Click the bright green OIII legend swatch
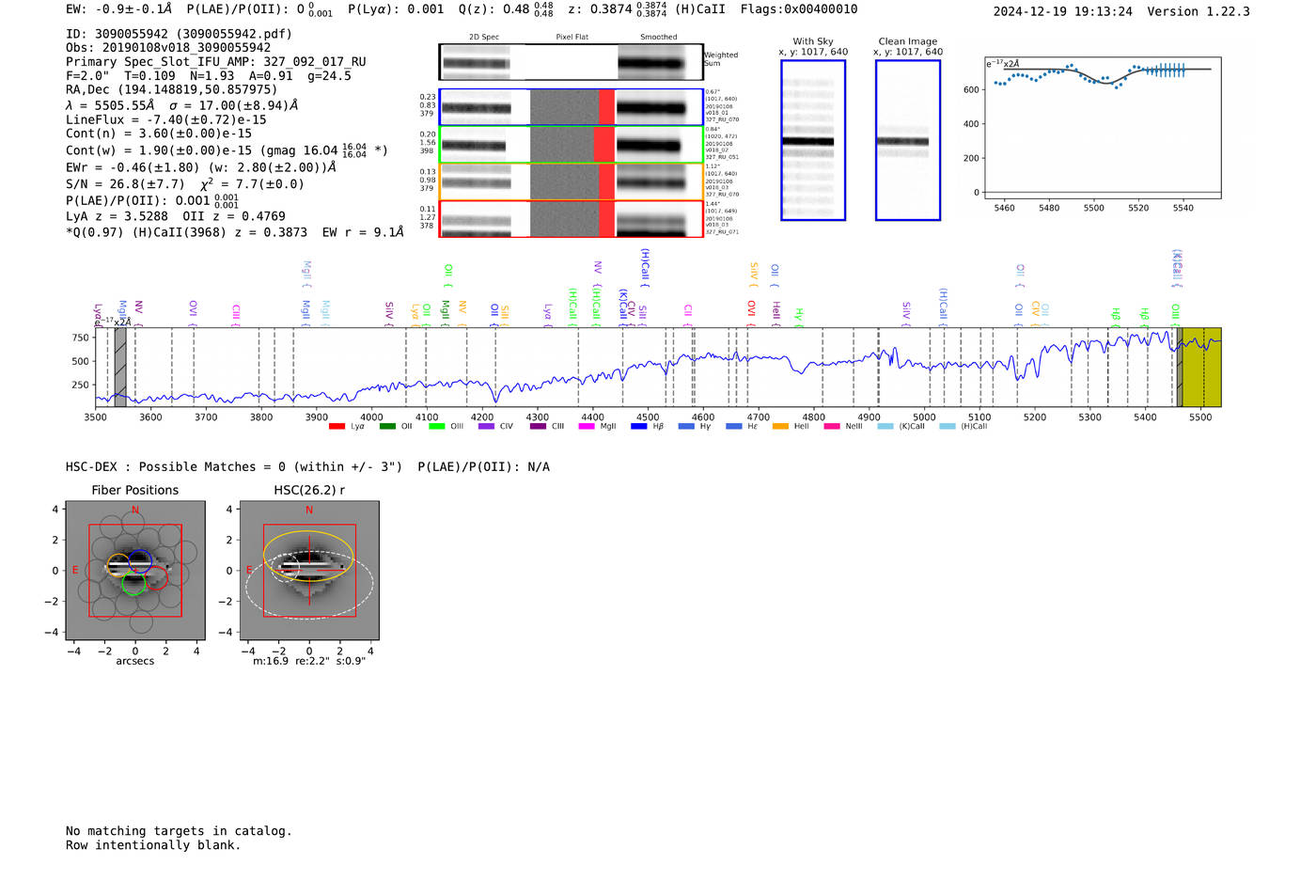This screenshot has height=896, width=1316. tap(436, 427)
